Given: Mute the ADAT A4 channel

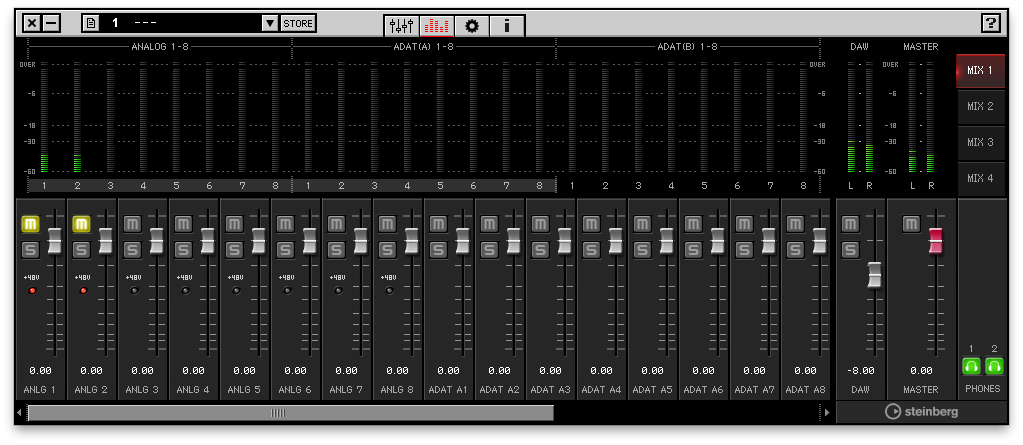Looking at the screenshot, I should 591,224.
